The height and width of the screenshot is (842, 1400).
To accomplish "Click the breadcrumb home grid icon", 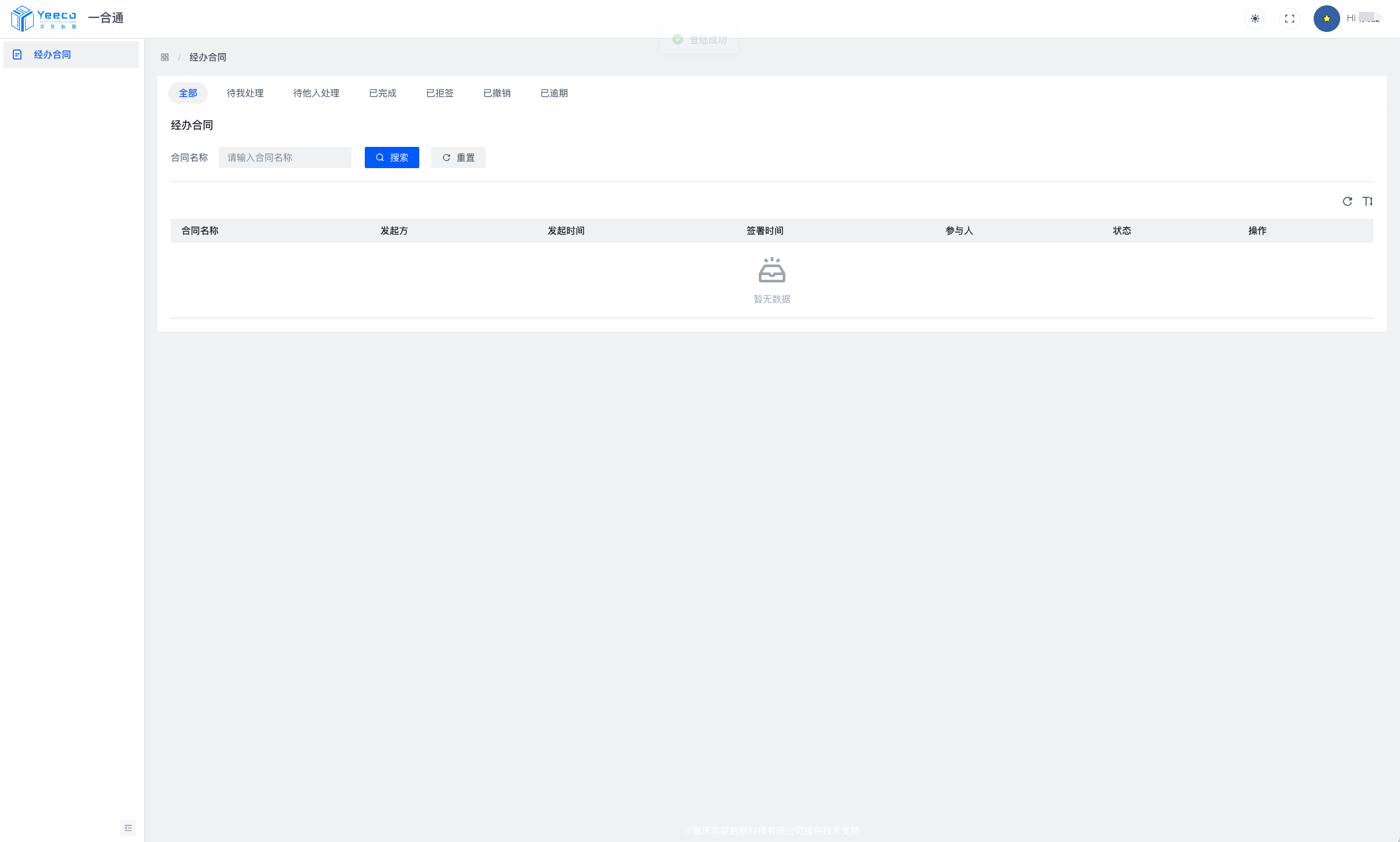I will click(165, 57).
